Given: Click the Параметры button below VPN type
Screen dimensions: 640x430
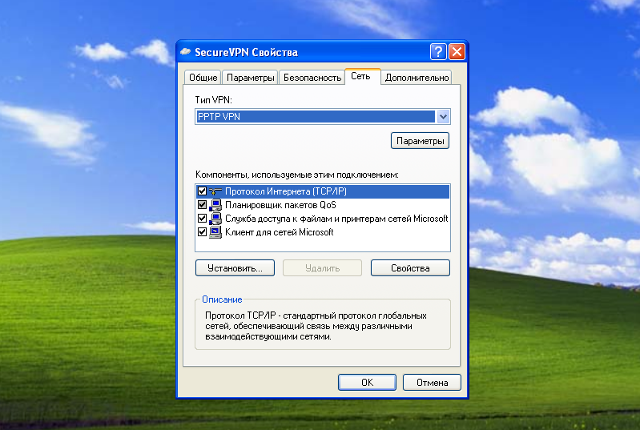Looking at the screenshot, I should (x=420, y=141).
